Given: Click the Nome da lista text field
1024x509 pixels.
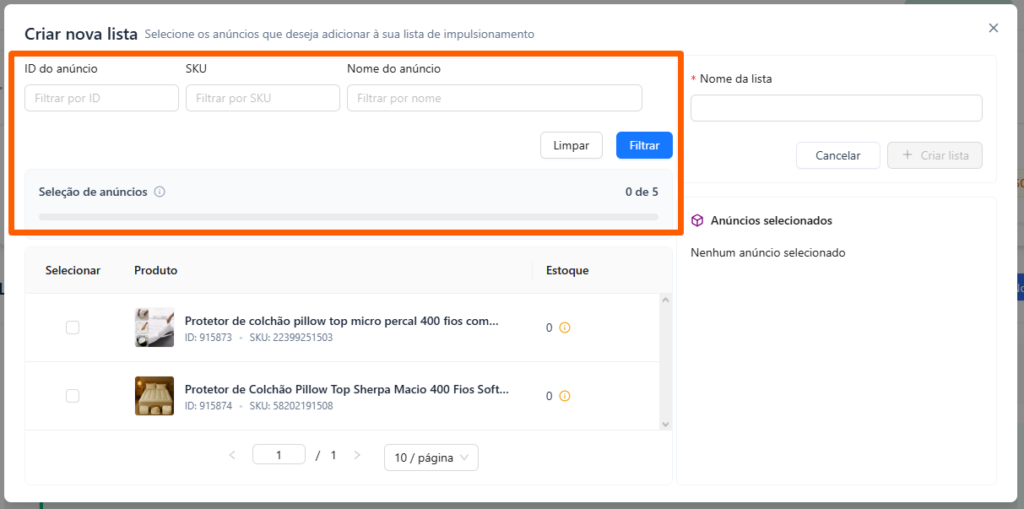Looking at the screenshot, I should coord(836,108).
